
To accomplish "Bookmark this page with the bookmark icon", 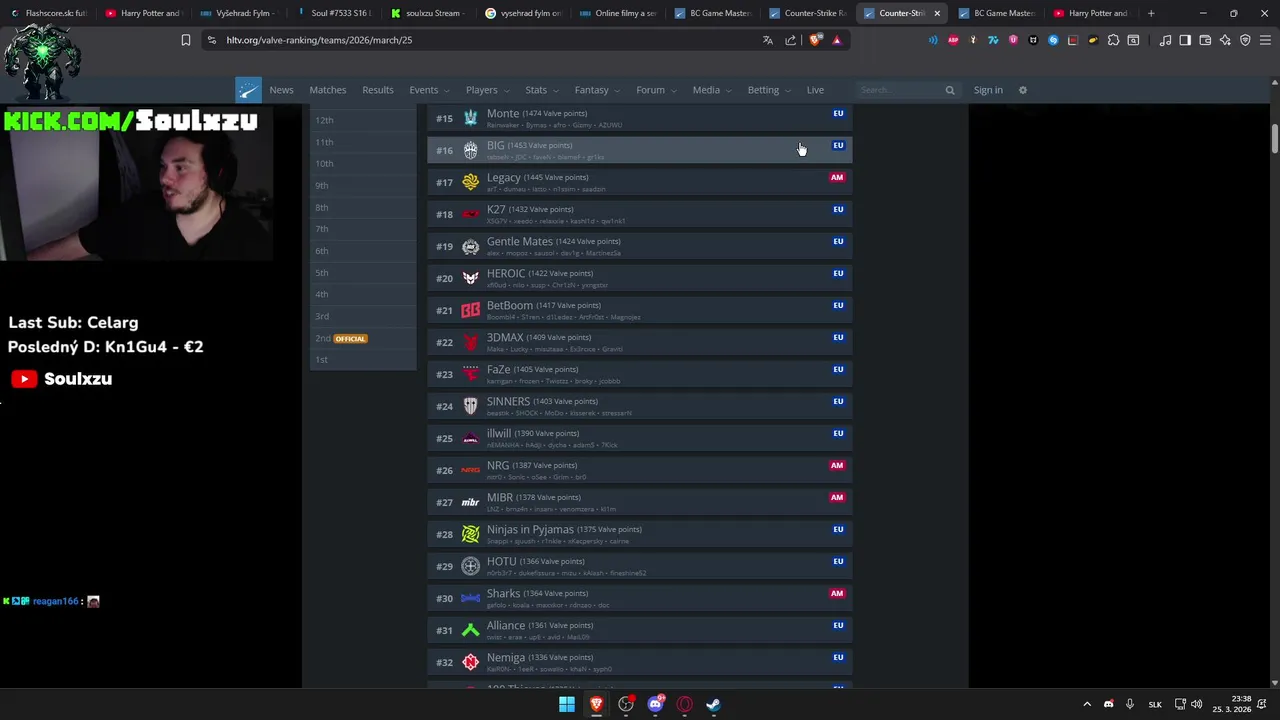I will [185, 40].
